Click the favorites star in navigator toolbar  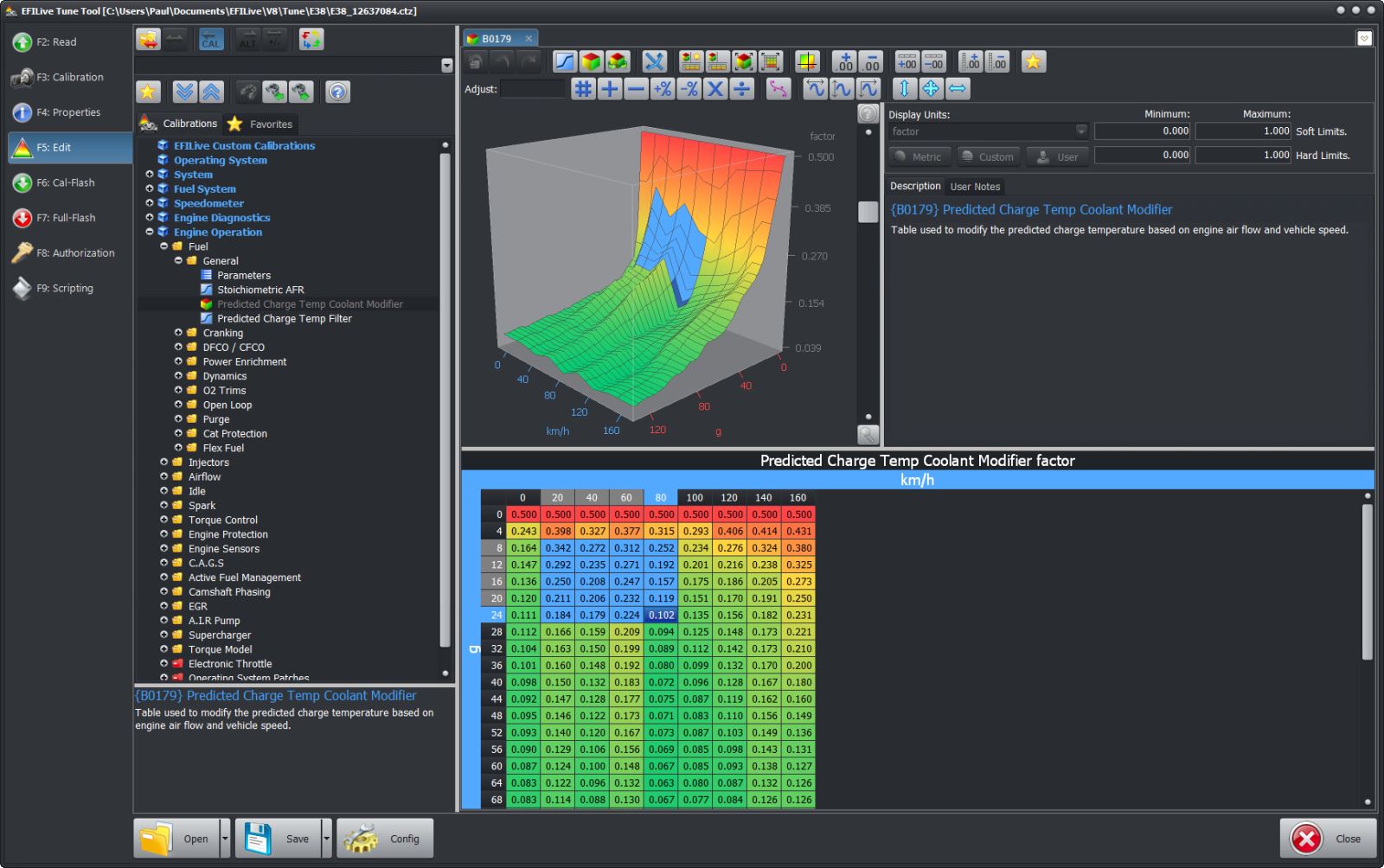[x=148, y=92]
